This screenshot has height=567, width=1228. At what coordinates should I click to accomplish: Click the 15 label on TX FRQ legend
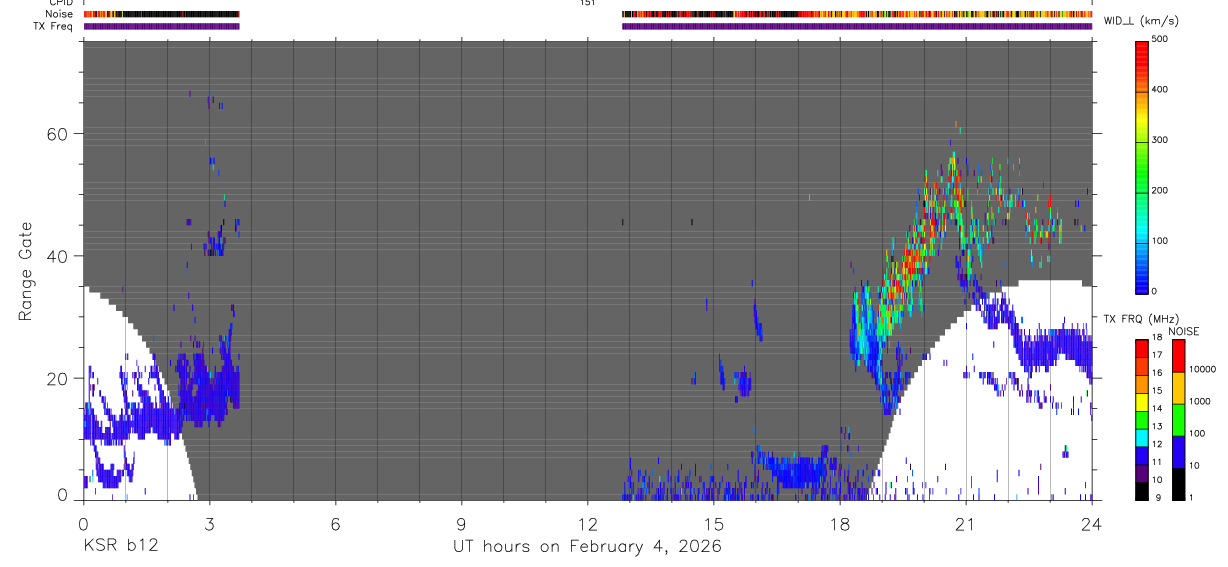[x=1156, y=391]
